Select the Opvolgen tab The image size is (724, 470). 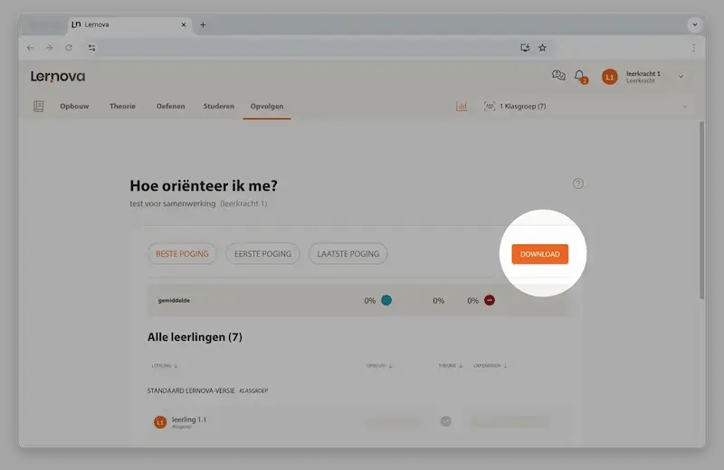[x=267, y=106]
